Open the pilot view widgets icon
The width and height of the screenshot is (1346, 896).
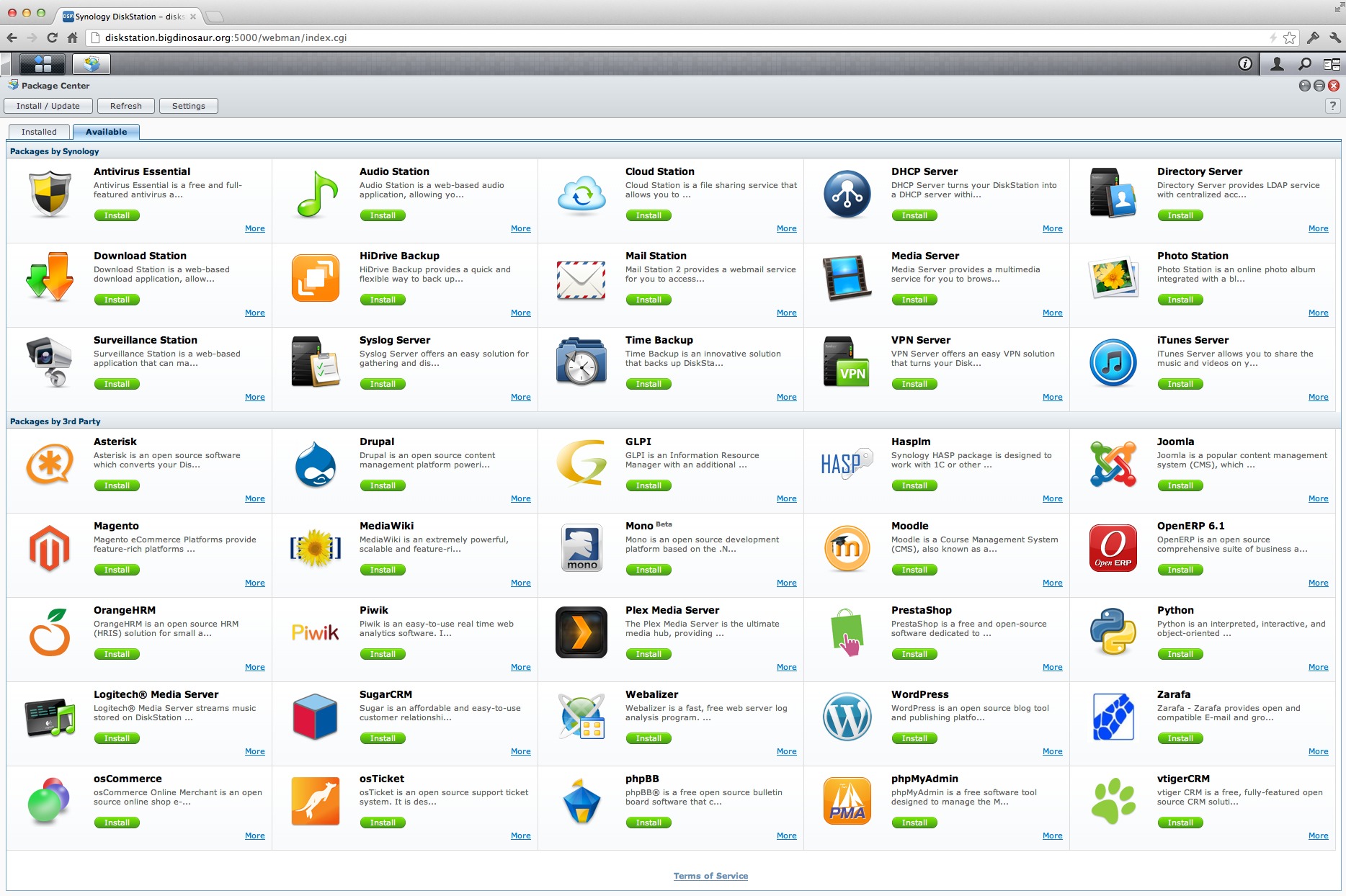pos(1332,64)
